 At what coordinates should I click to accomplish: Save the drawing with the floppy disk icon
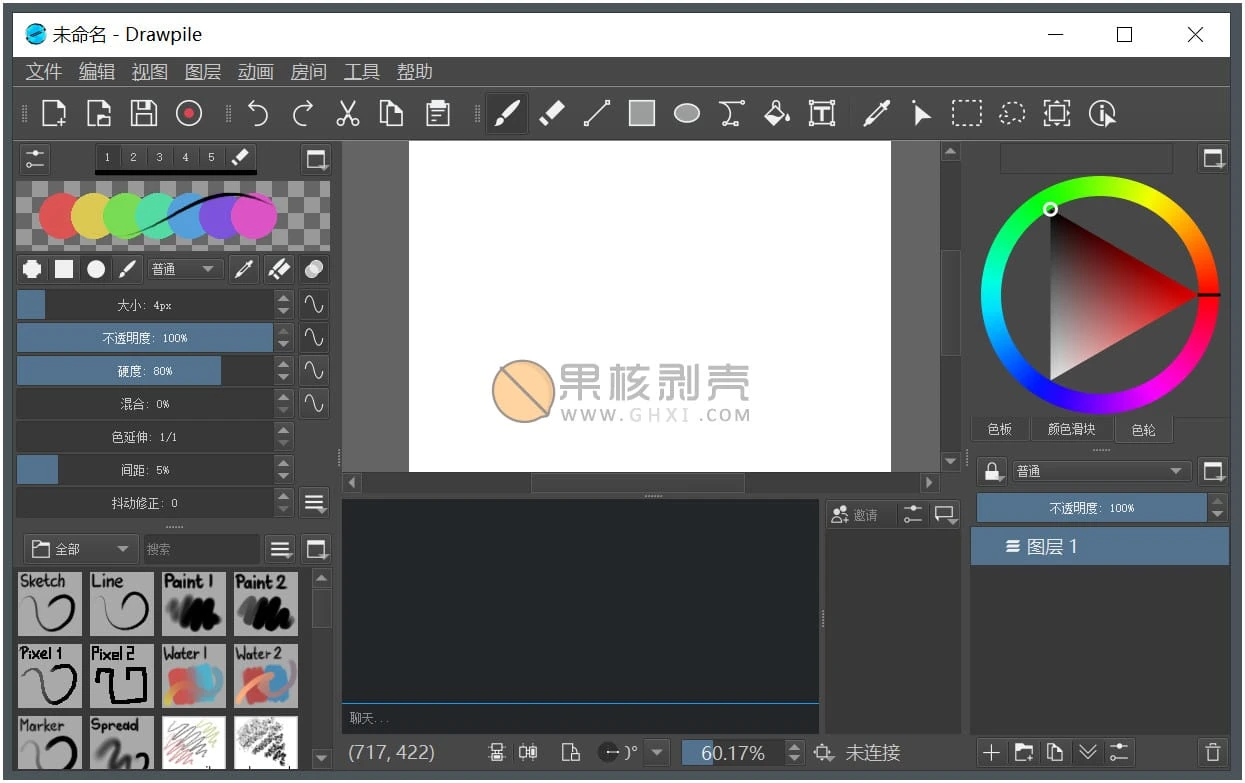click(144, 113)
